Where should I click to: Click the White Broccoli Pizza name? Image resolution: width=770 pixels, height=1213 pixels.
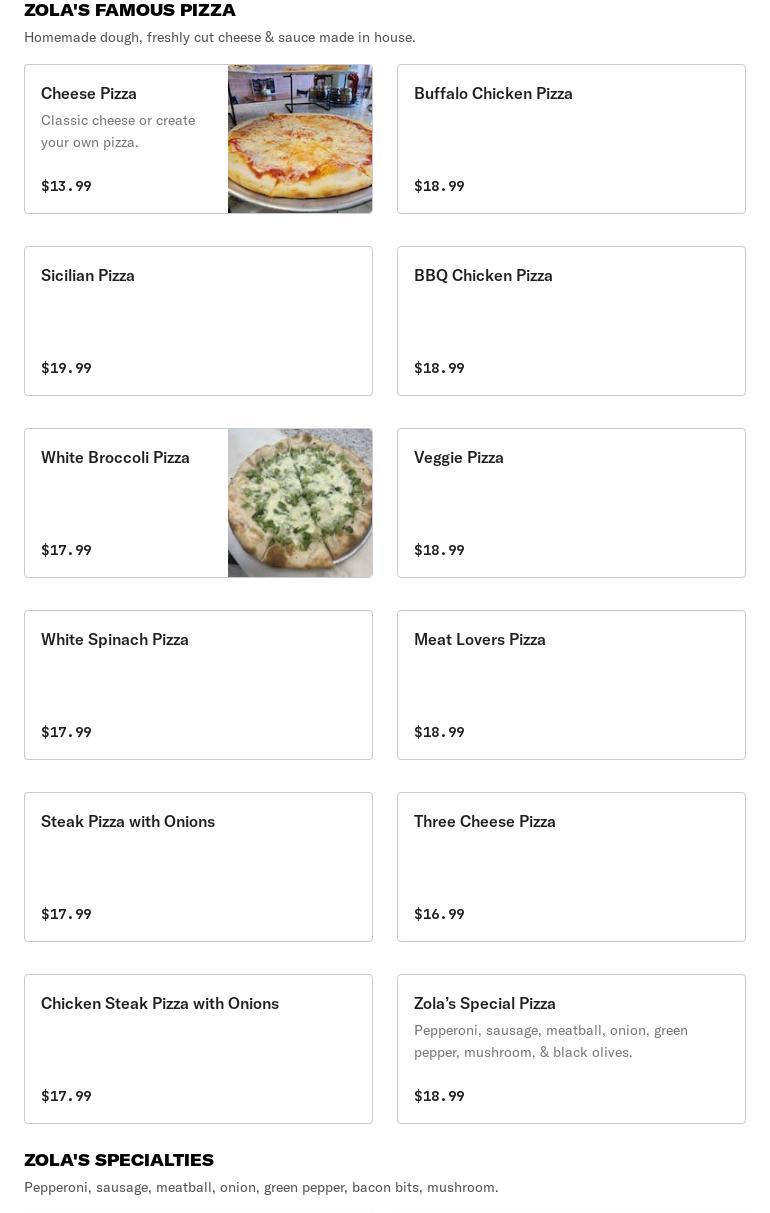tap(115, 457)
